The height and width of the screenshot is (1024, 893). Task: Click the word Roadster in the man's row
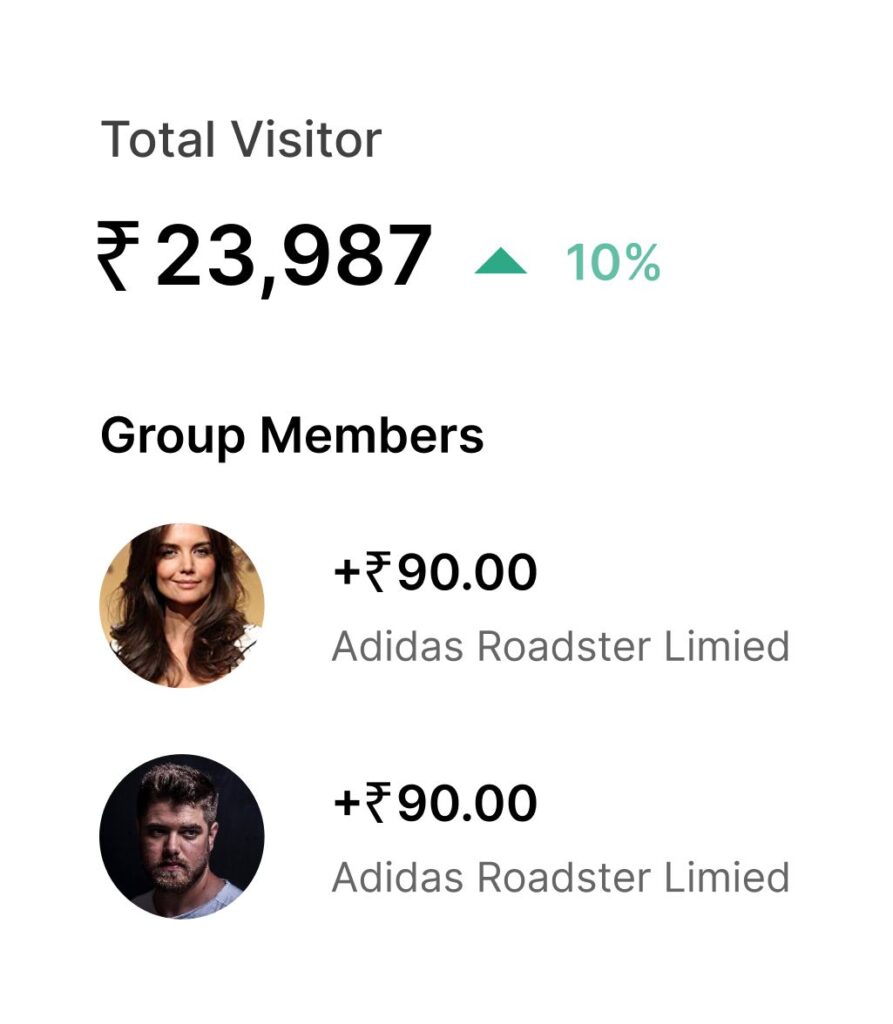[564, 877]
